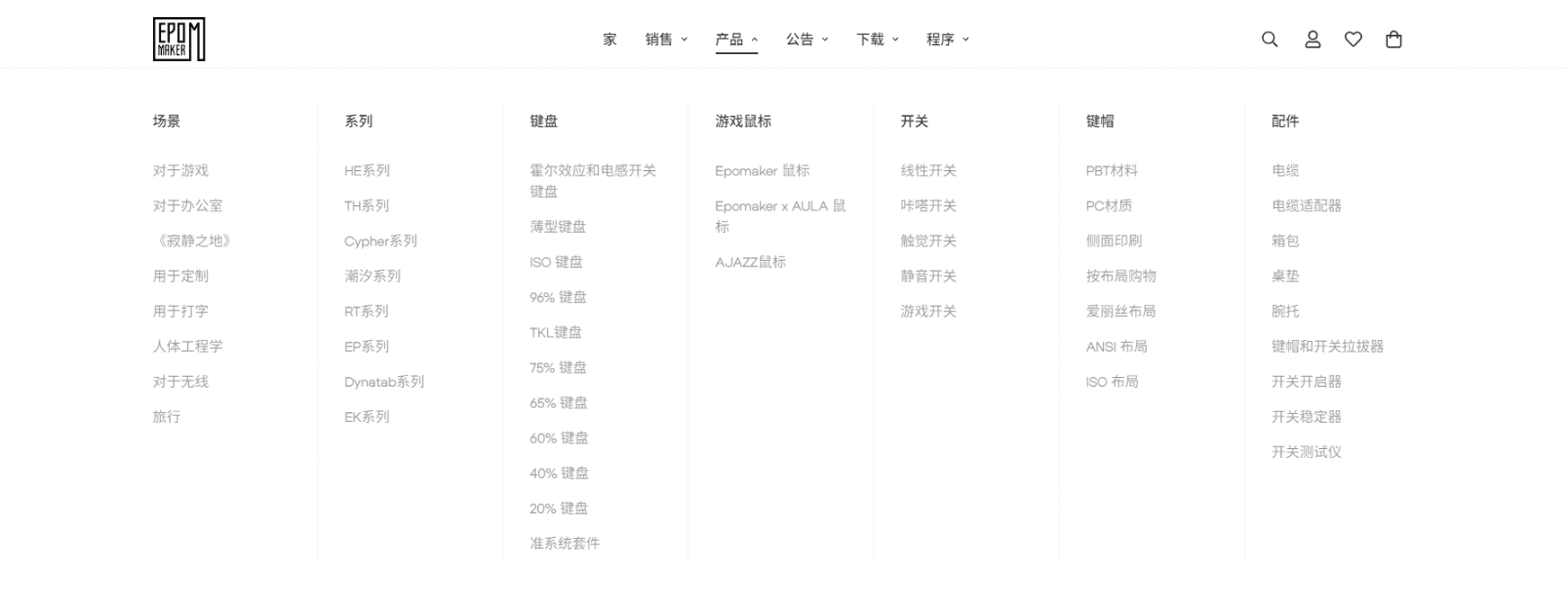This screenshot has width=1568, height=592.
Task: Open the 系列 category heading
Action: [x=358, y=121]
